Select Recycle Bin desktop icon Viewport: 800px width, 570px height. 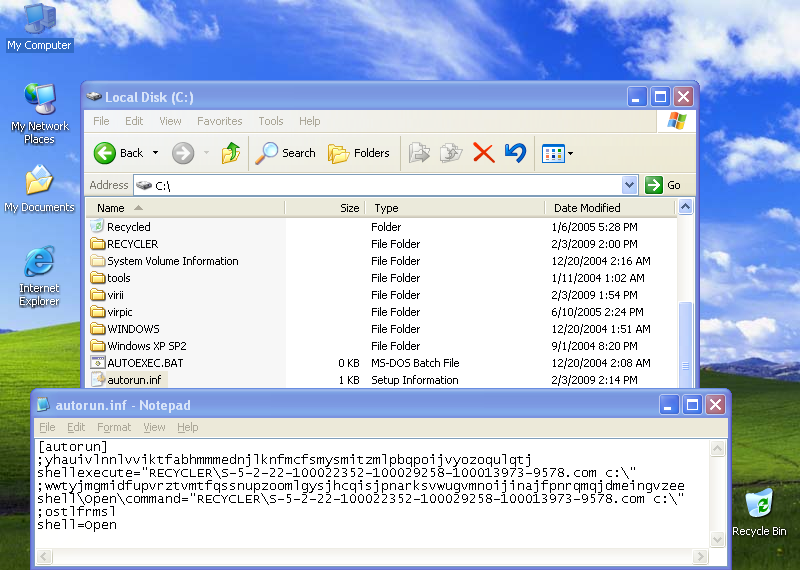[759, 504]
